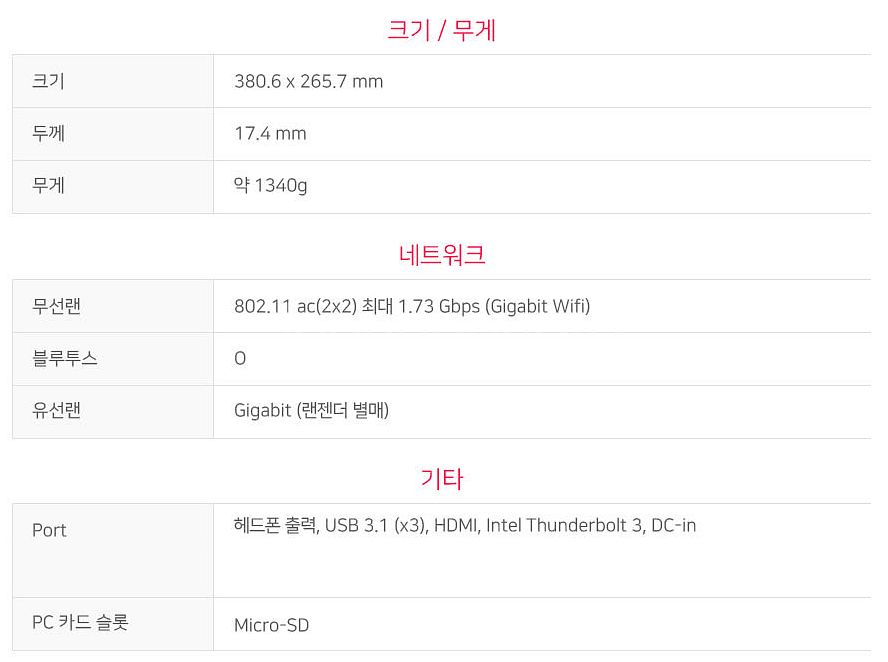The width and height of the screenshot is (888, 662).
Task: Select the 약 1340g weight value
Action: pos(270,186)
